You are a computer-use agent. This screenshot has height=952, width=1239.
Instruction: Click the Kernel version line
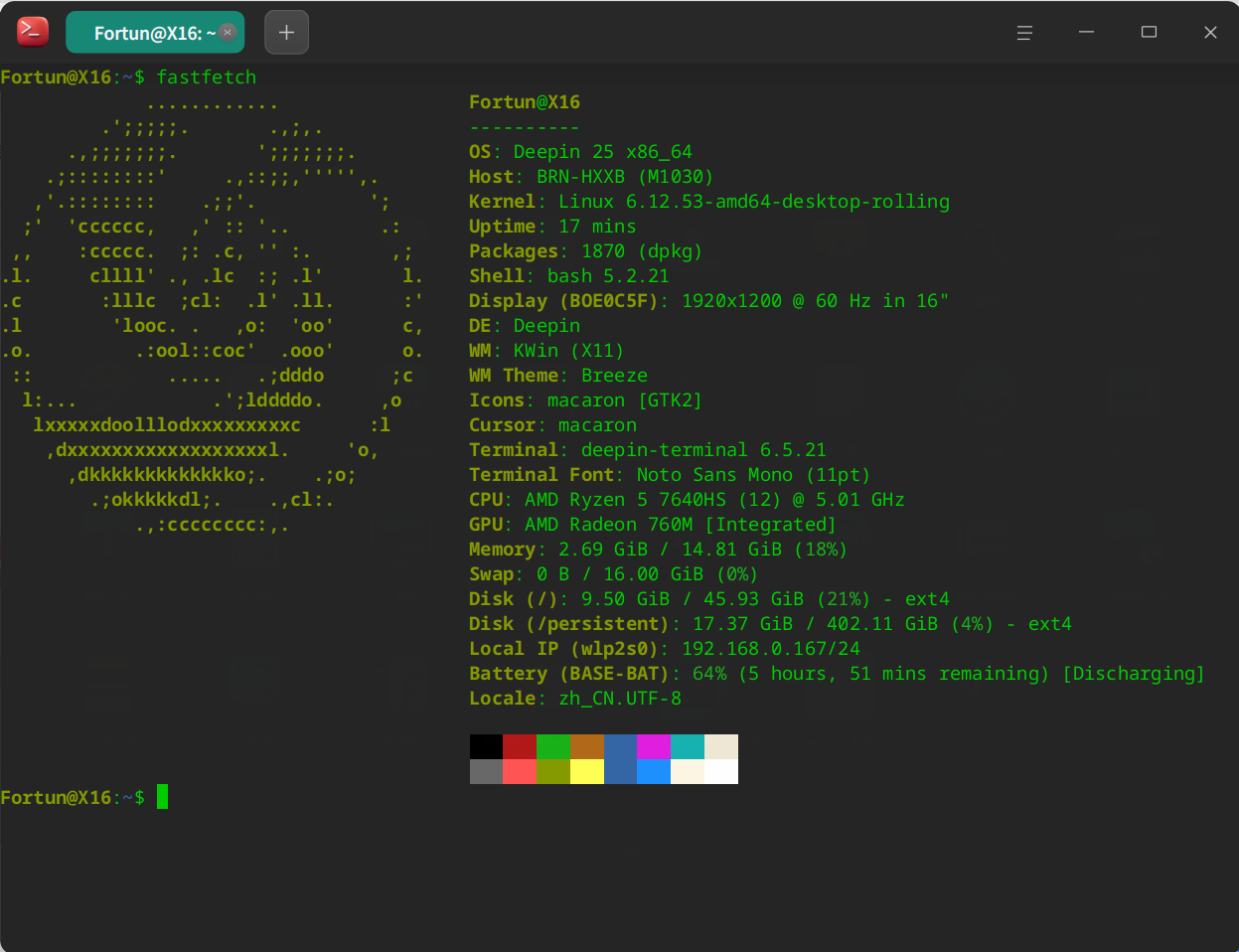(709, 202)
